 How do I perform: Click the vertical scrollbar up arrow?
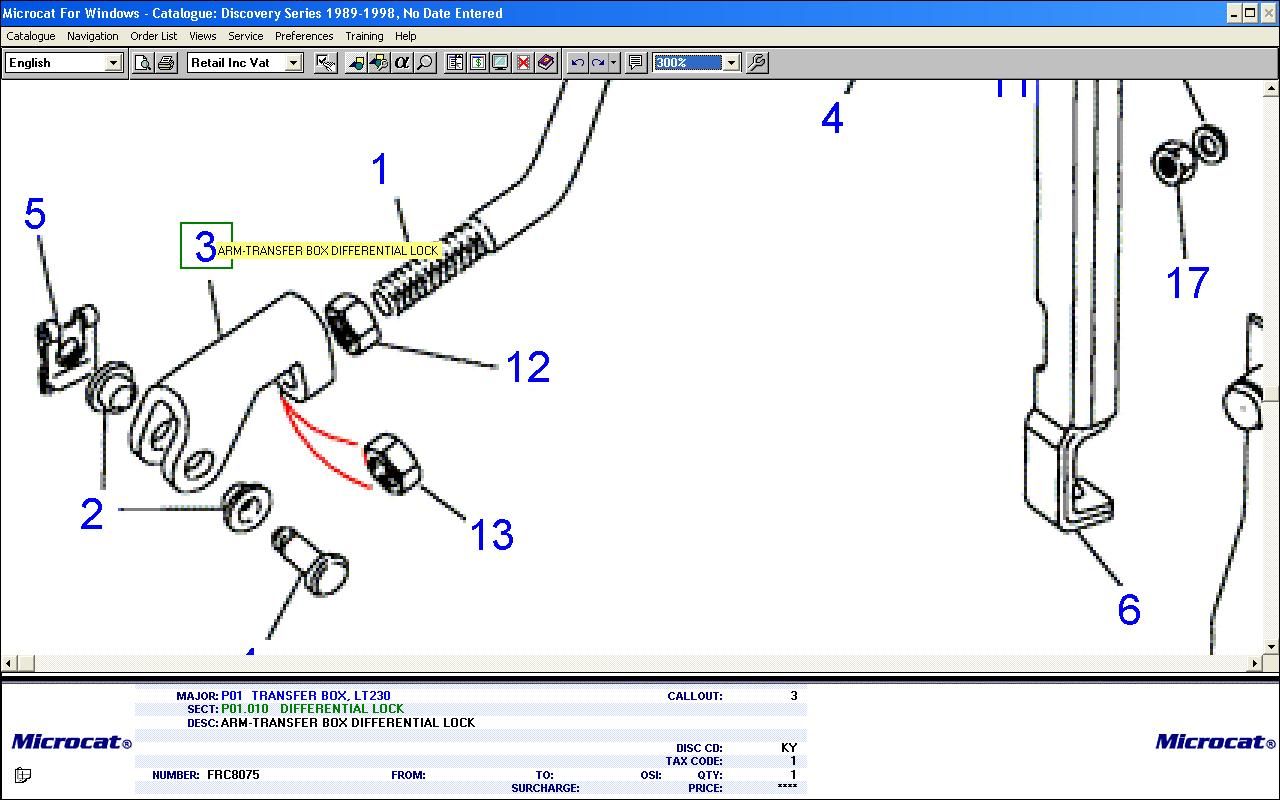pos(1272,87)
